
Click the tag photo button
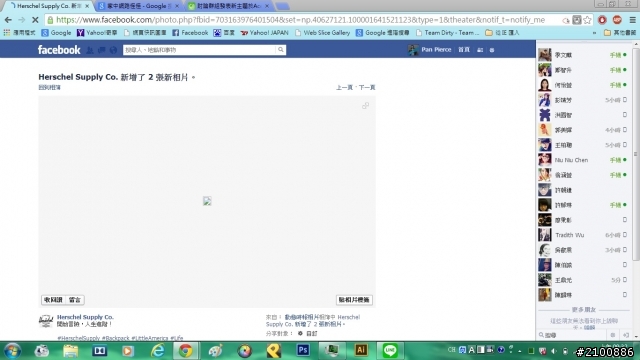(x=354, y=300)
